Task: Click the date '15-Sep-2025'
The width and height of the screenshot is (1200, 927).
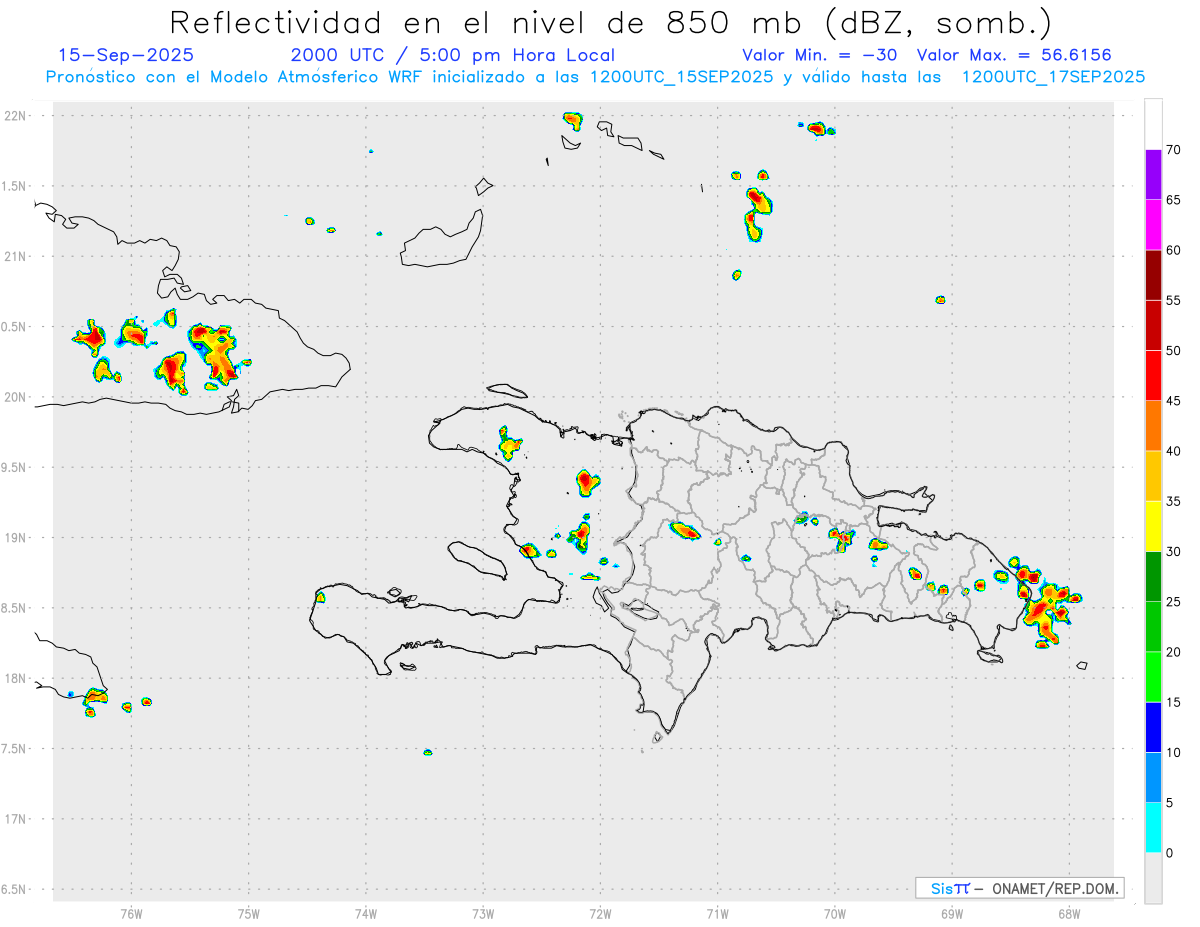Action: pyautogui.click(x=126, y=55)
